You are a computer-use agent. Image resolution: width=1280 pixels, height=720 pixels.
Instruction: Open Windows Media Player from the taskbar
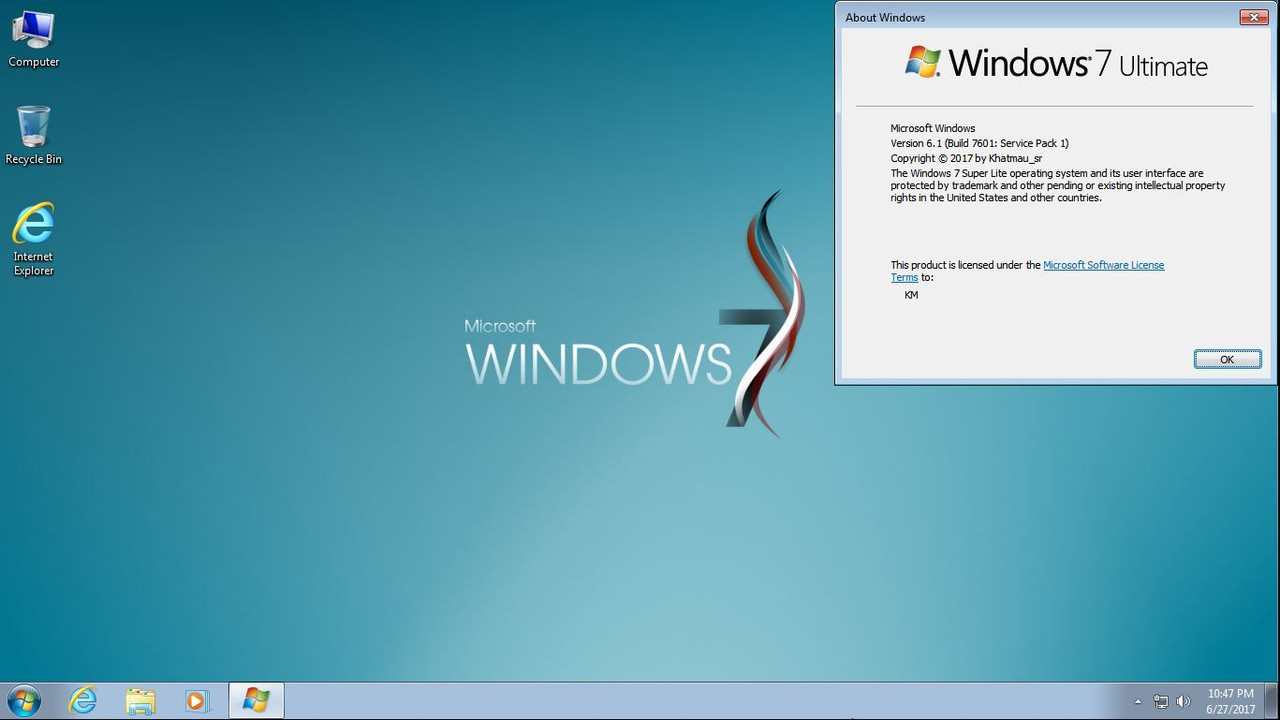pyautogui.click(x=197, y=701)
